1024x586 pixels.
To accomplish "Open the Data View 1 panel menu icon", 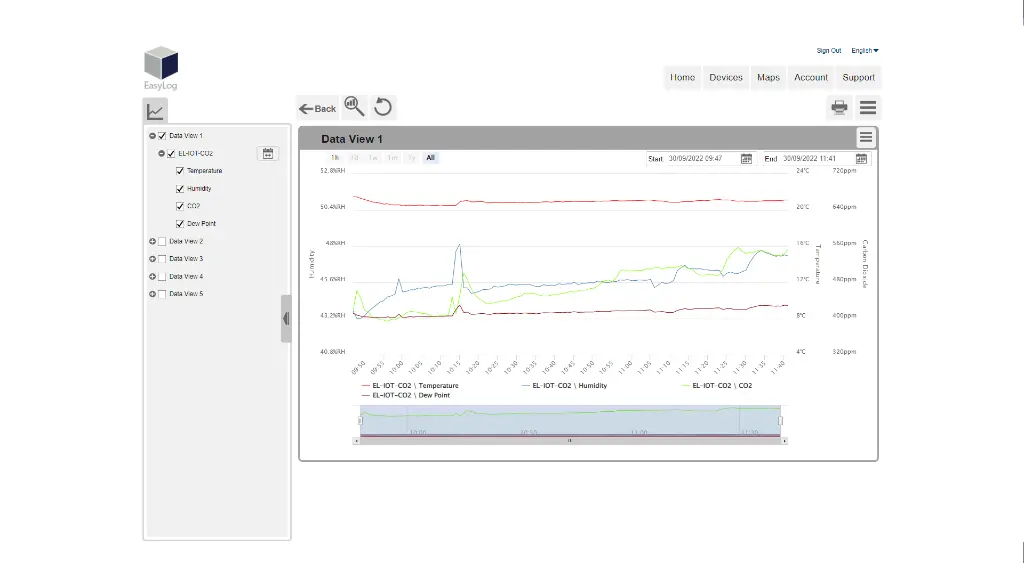I will [865, 138].
